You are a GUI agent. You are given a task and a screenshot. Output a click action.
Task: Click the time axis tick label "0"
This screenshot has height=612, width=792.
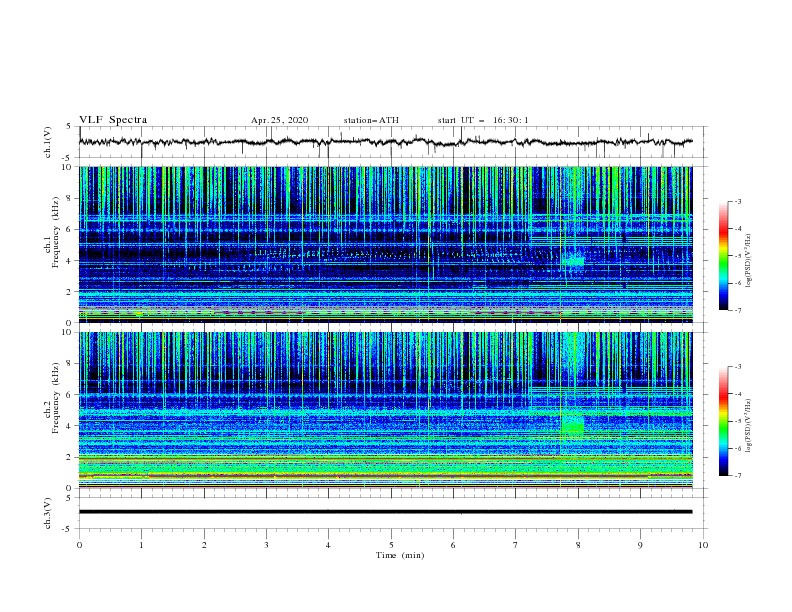pos(79,545)
